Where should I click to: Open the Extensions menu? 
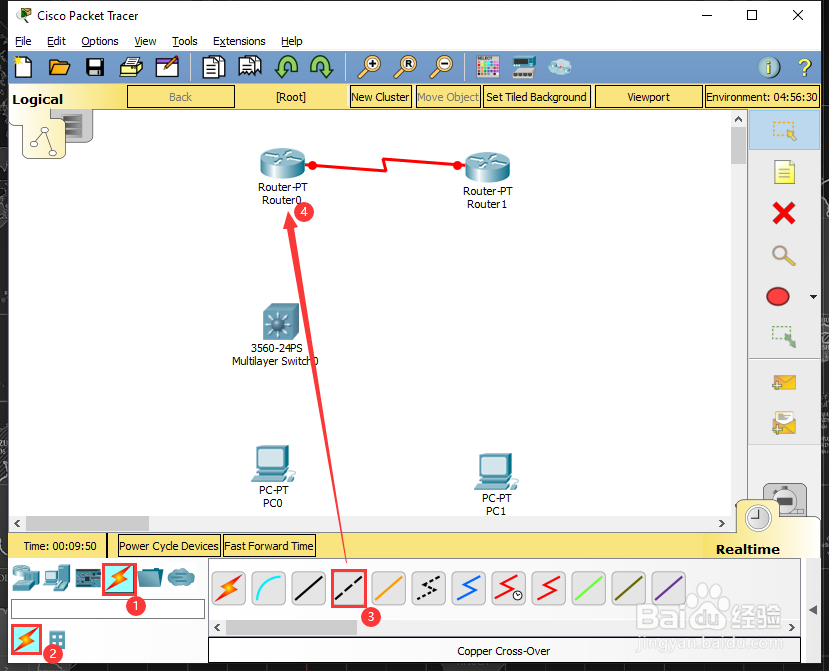point(239,41)
